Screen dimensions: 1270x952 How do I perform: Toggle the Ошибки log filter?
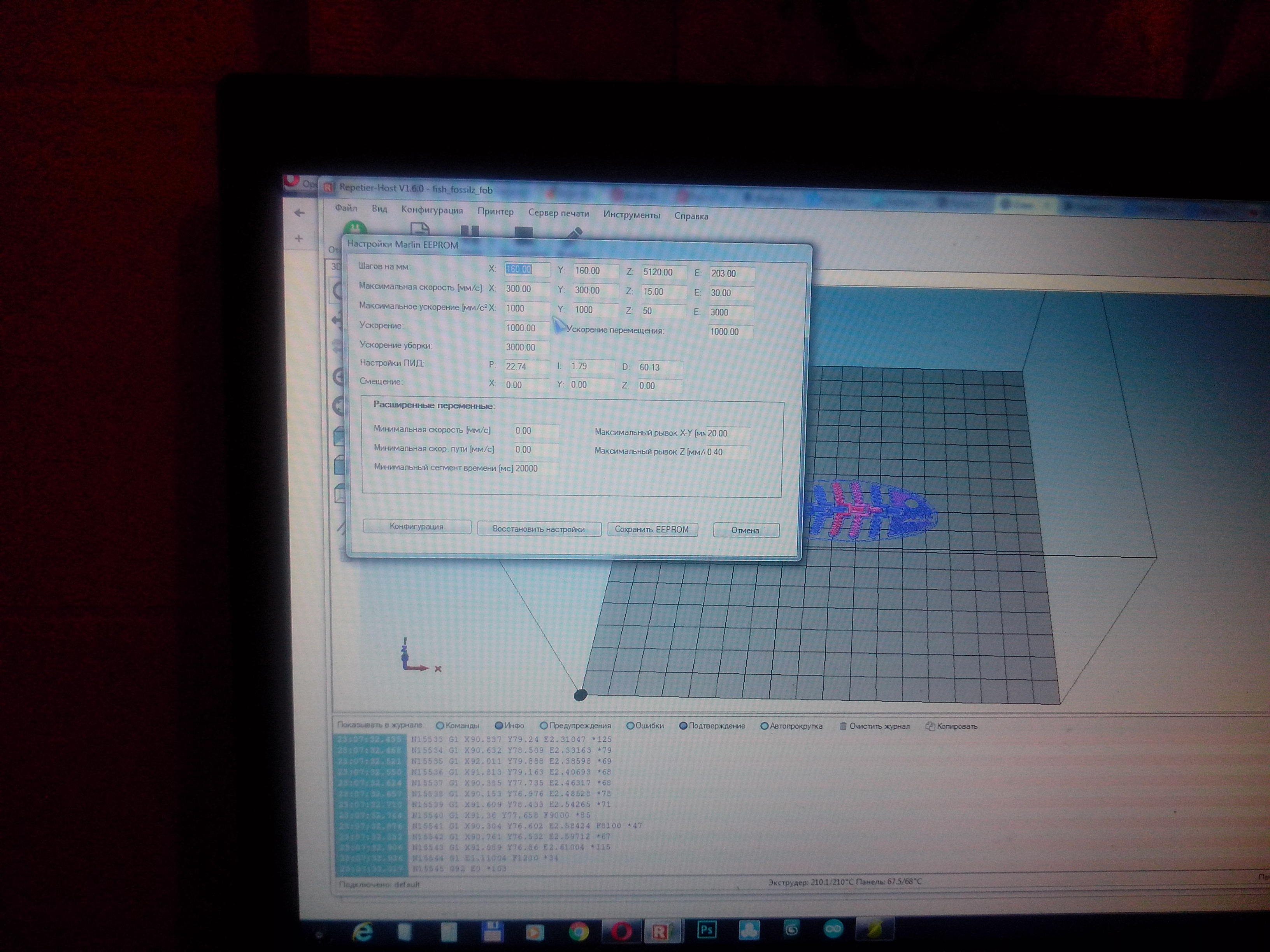click(630, 726)
